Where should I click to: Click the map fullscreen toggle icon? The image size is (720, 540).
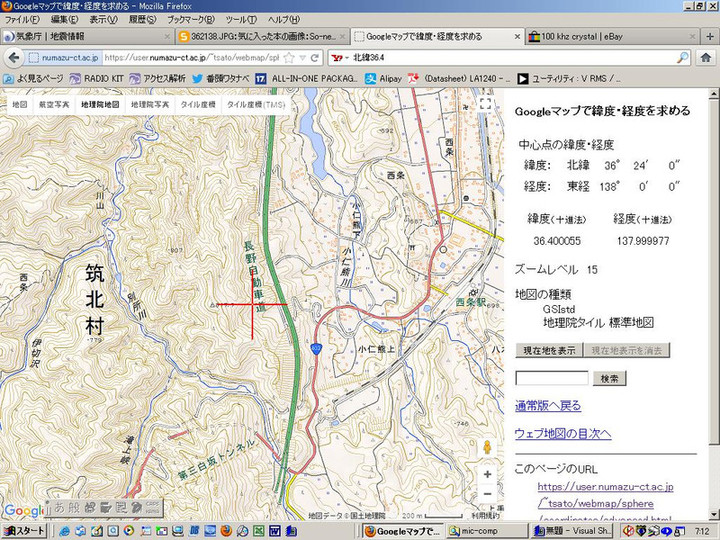tap(485, 103)
